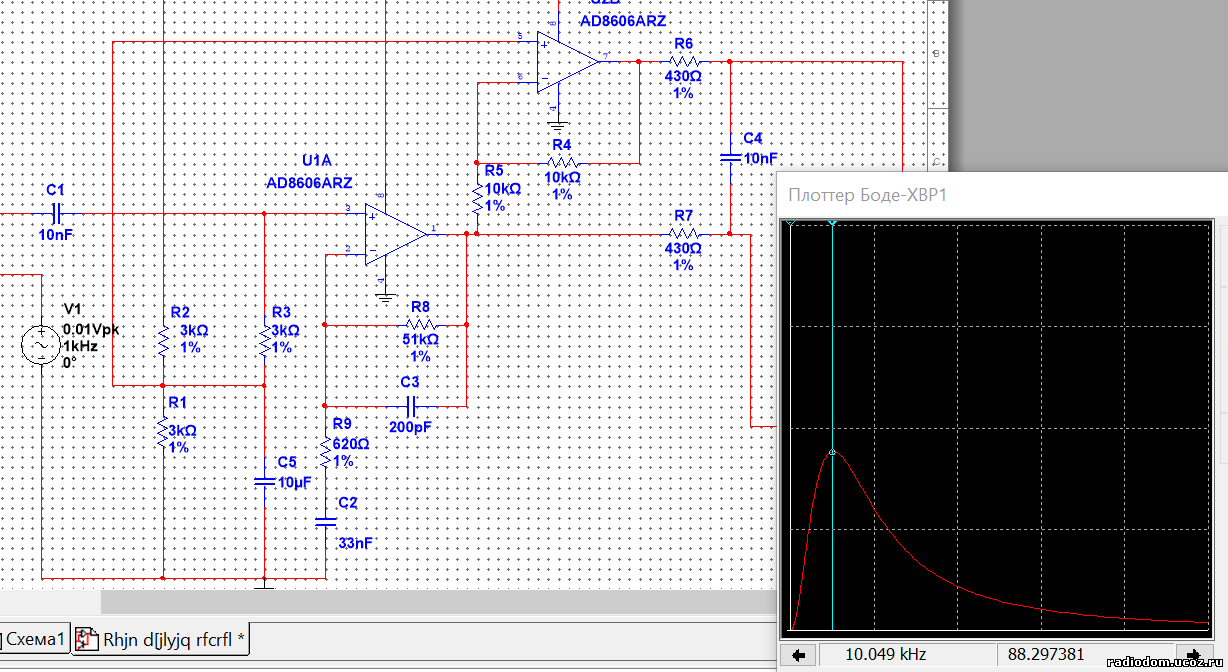Select the C3 capacitor symbol
This screenshot has height=672, width=1228.
coord(410,405)
